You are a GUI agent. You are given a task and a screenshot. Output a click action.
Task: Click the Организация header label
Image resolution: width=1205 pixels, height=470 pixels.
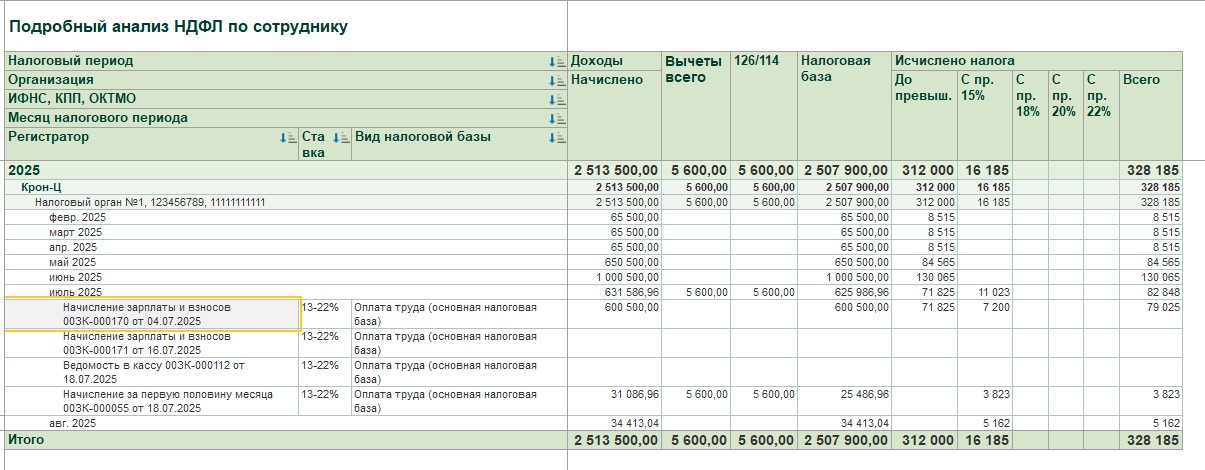tap(51, 80)
